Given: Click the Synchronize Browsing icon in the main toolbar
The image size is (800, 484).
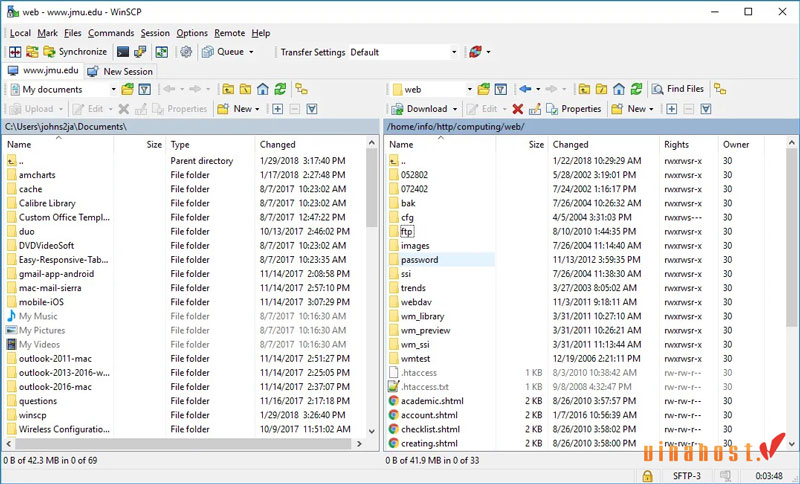Looking at the screenshot, I should tap(32, 52).
